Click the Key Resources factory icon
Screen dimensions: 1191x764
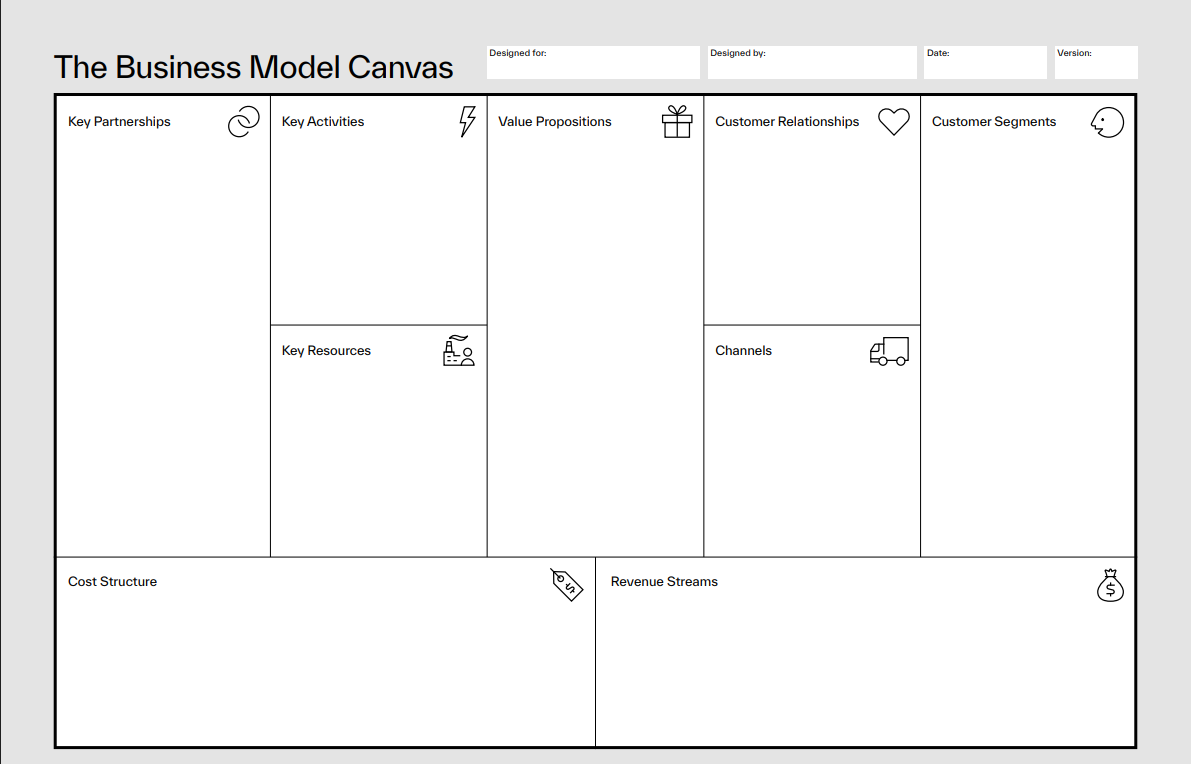tap(459, 351)
